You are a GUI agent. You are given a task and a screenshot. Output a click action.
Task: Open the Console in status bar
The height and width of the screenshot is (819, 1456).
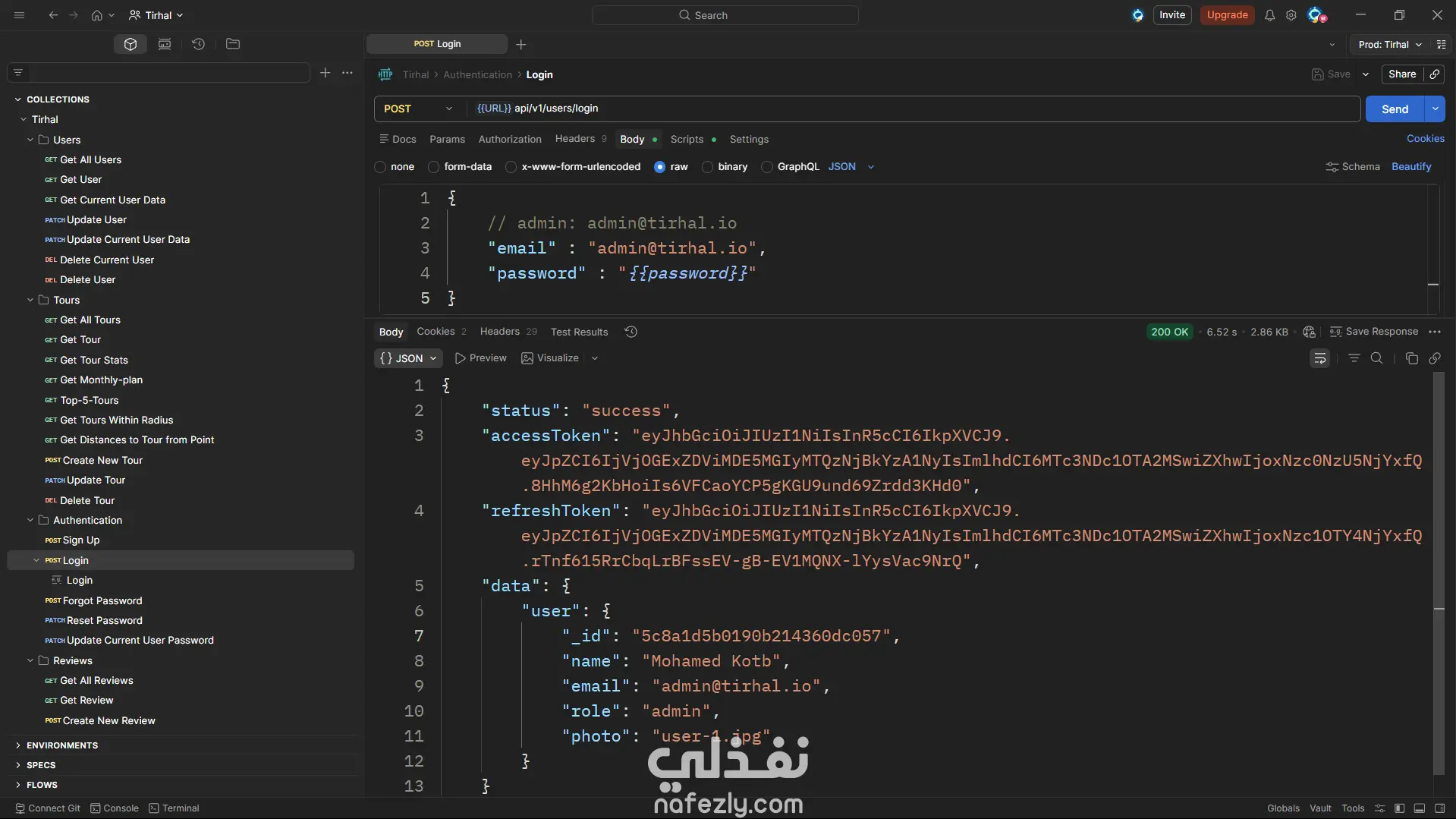click(115, 808)
